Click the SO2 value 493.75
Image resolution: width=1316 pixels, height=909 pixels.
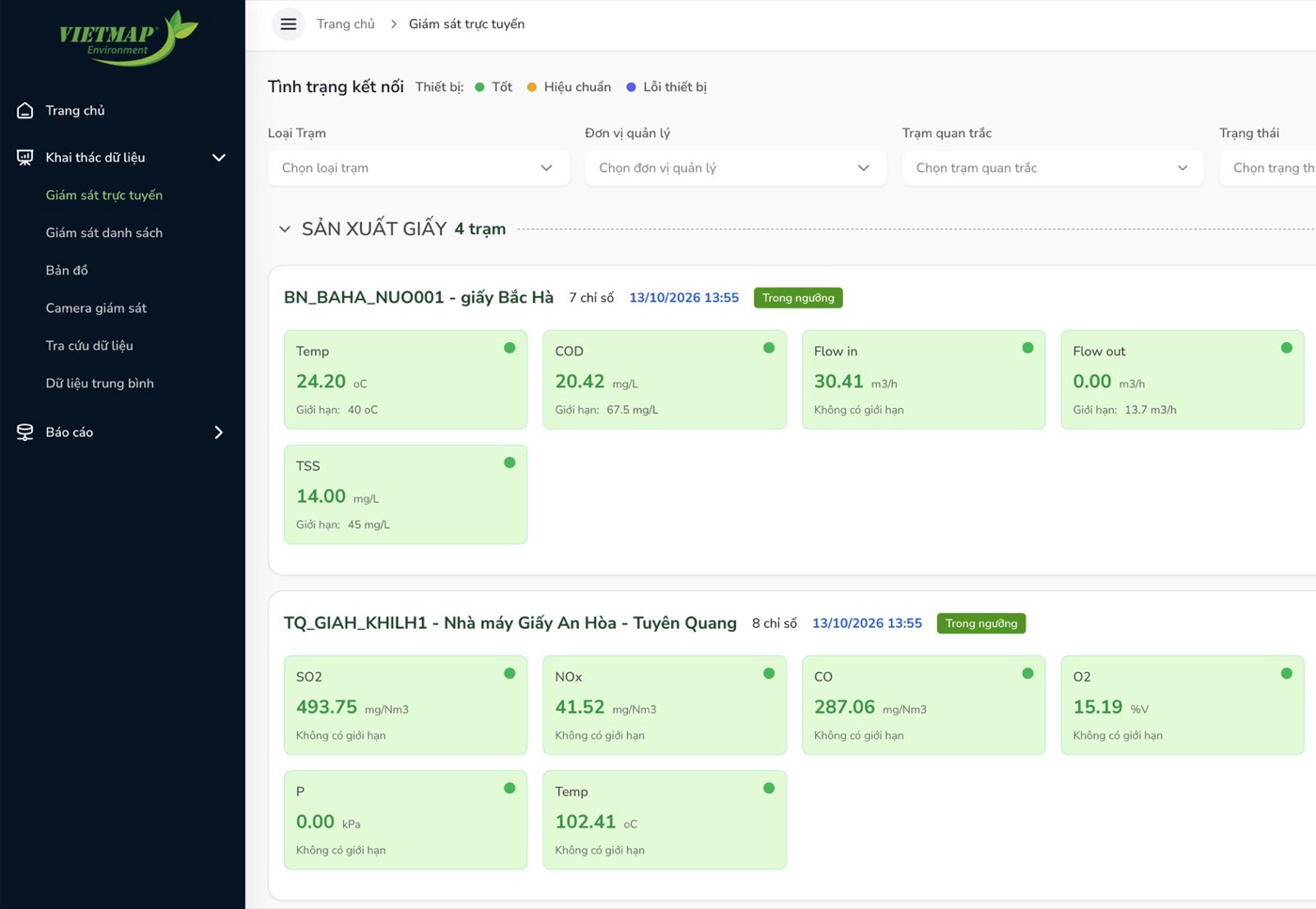(x=326, y=707)
